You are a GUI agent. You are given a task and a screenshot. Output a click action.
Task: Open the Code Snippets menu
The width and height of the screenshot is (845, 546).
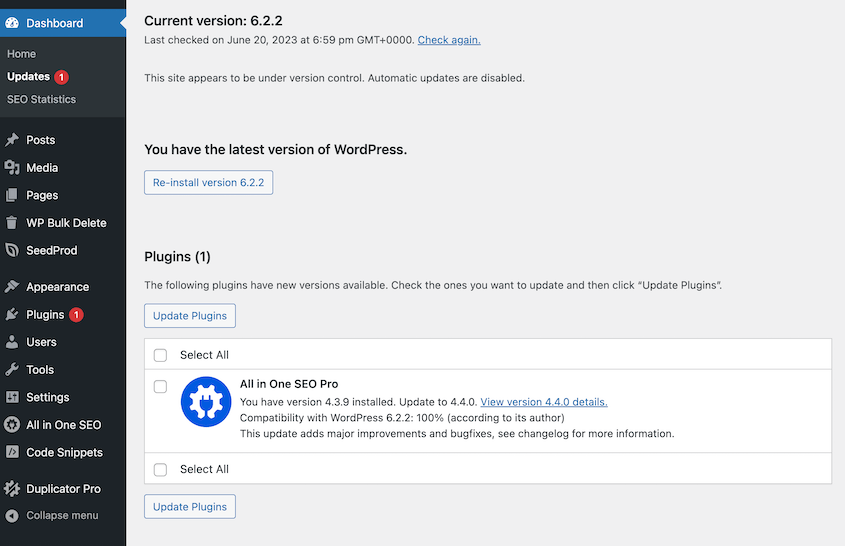63,452
